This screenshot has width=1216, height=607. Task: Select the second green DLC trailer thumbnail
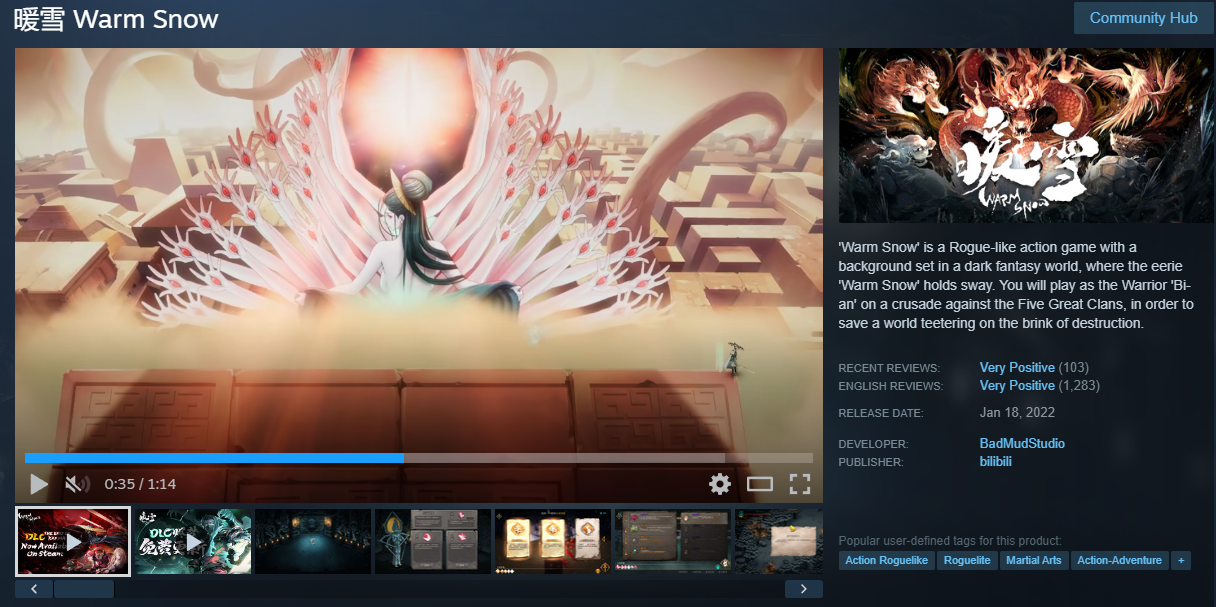tap(193, 541)
